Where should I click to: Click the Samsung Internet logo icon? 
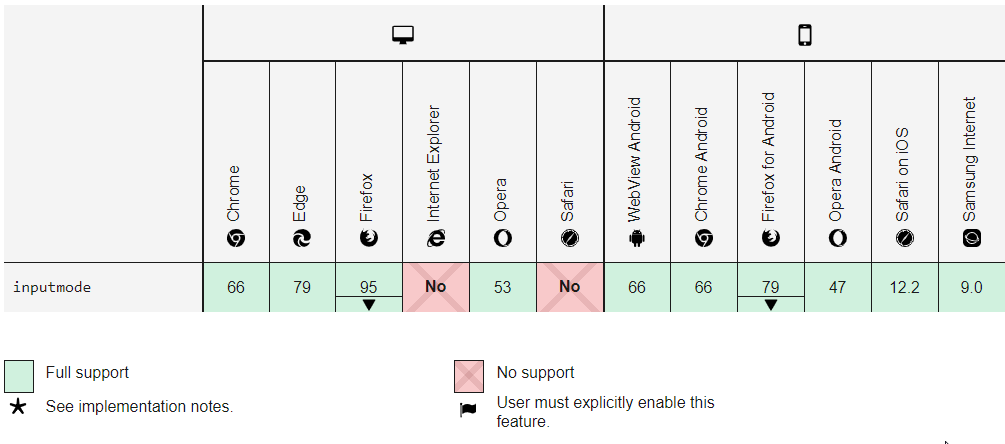971,238
